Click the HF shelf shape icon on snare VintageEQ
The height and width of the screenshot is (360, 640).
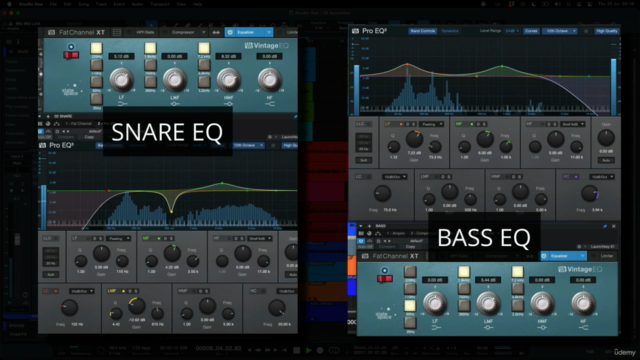(269, 104)
